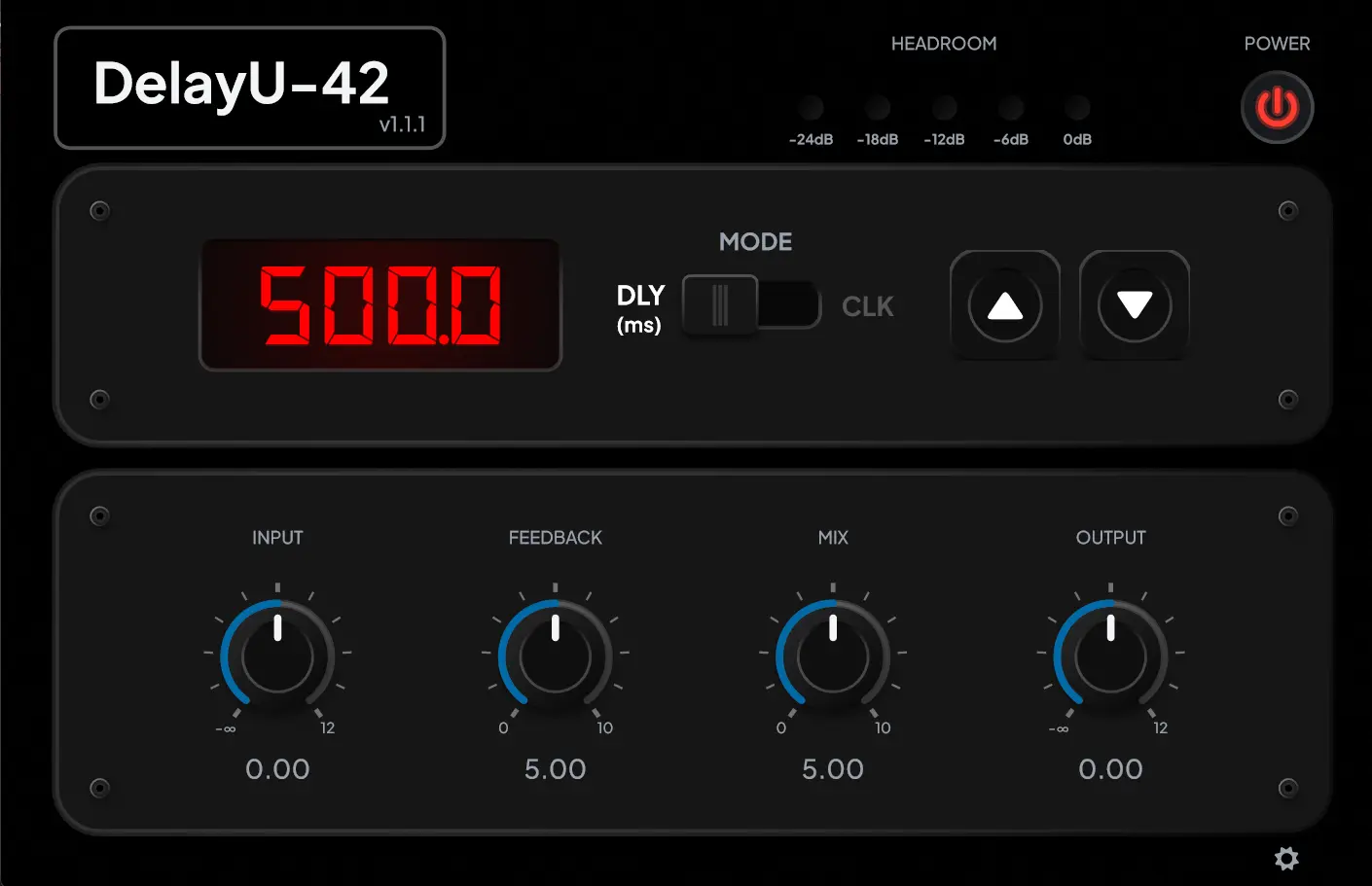
Task: Open settings with the gear icon
Action: (1286, 858)
